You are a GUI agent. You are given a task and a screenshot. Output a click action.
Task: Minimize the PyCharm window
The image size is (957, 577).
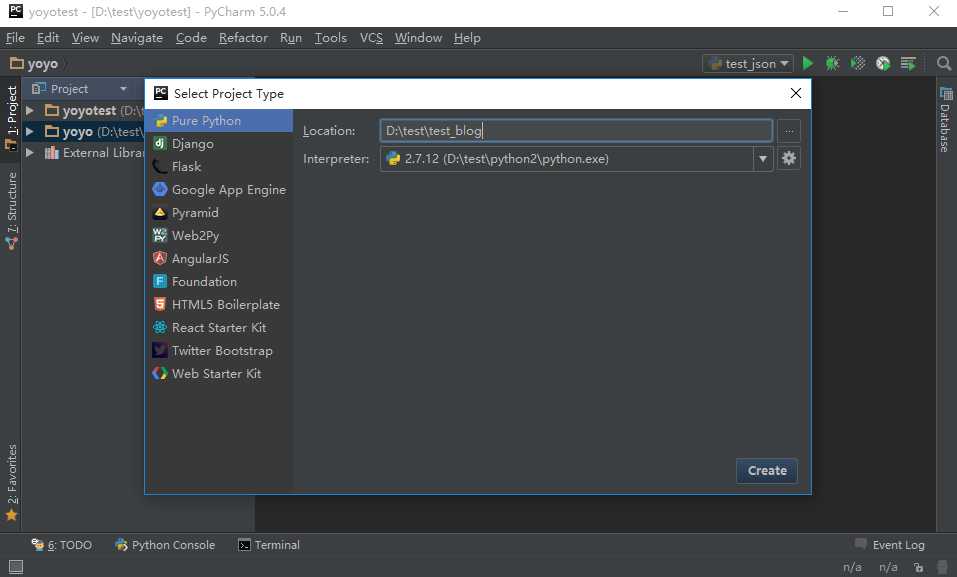coord(843,12)
